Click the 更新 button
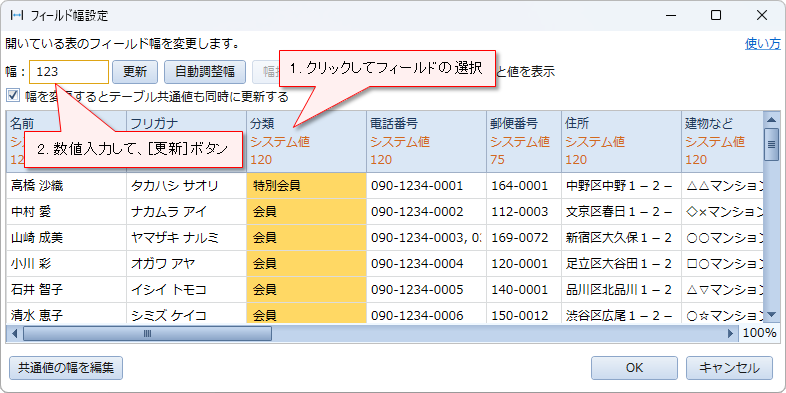 coord(135,72)
